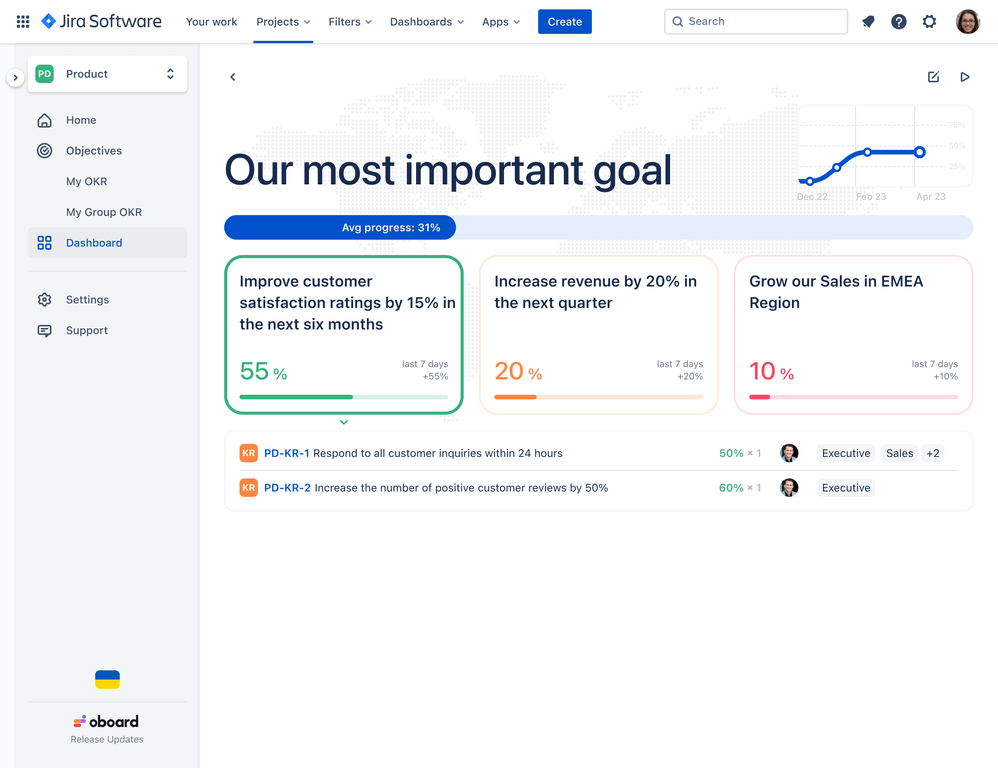
Task: Click the blue Create button
Action: coord(564,21)
